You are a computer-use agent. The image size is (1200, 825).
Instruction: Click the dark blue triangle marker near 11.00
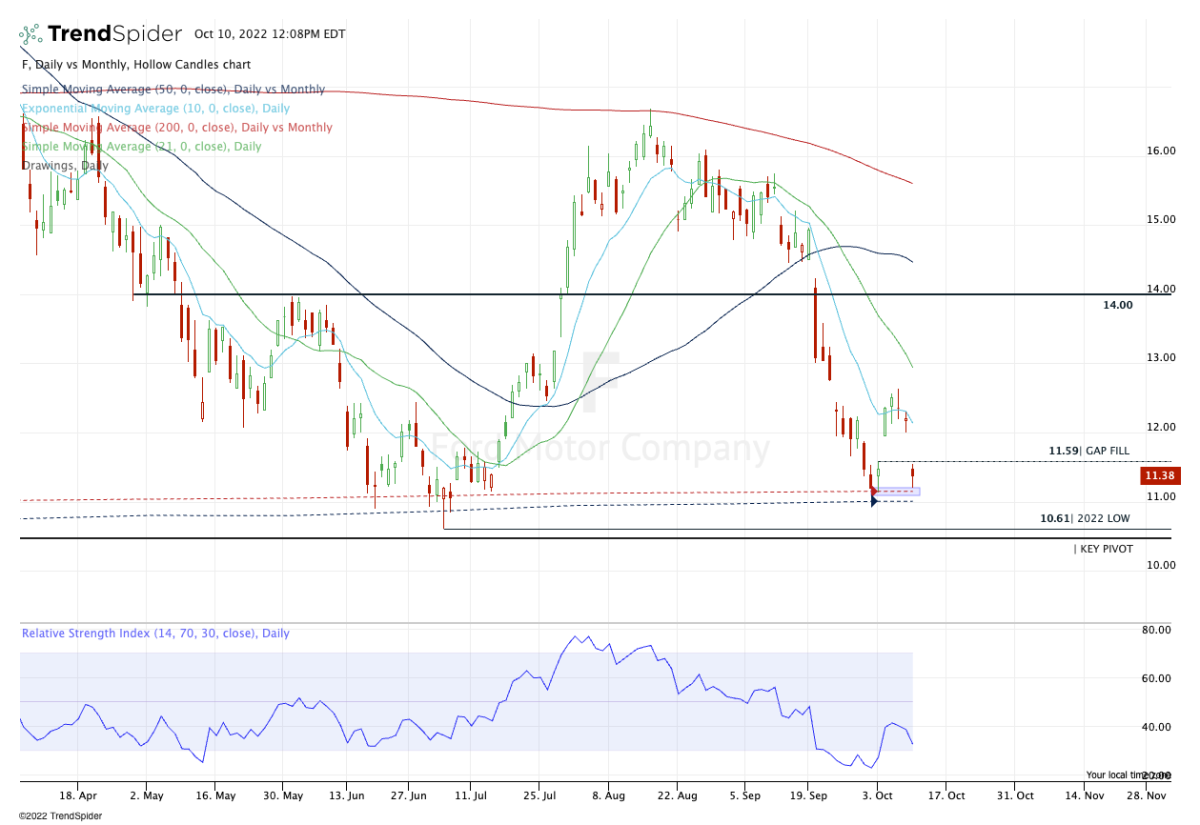click(x=875, y=501)
